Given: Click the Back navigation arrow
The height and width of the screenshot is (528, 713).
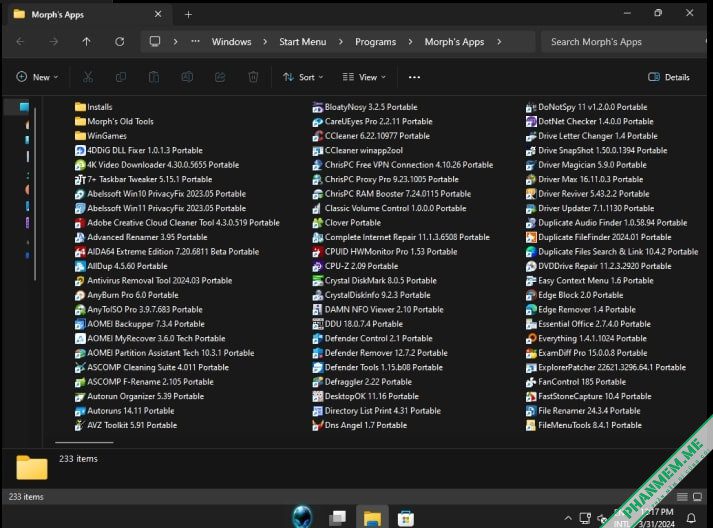Looking at the screenshot, I should tap(20, 42).
